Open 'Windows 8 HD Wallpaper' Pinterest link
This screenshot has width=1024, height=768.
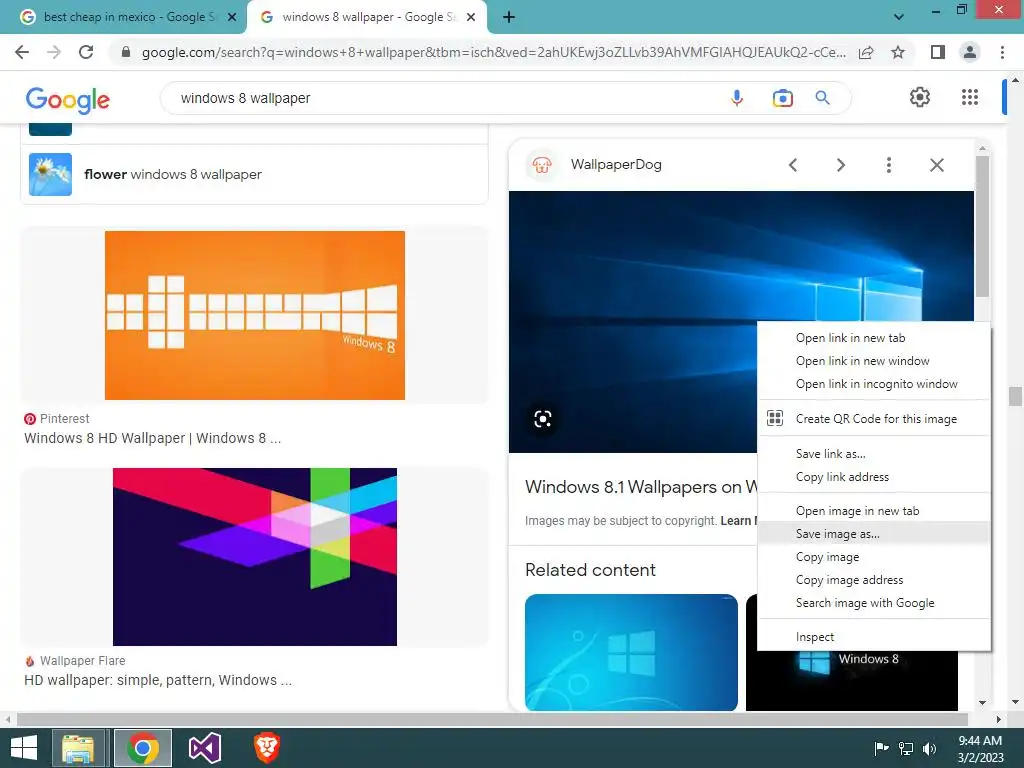pyautogui.click(x=153, y=438)
